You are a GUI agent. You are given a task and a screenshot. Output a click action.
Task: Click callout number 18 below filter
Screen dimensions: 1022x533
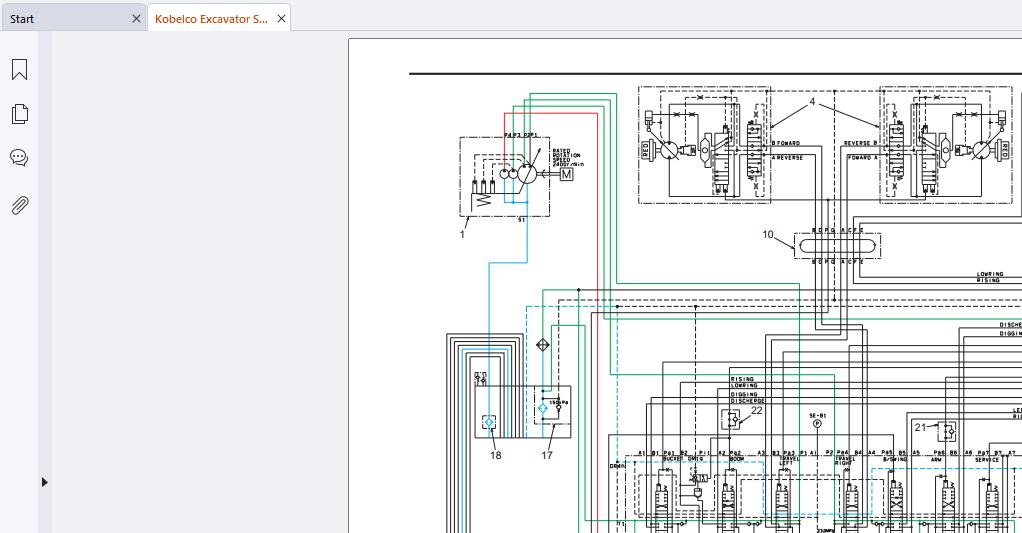point(495,455)
